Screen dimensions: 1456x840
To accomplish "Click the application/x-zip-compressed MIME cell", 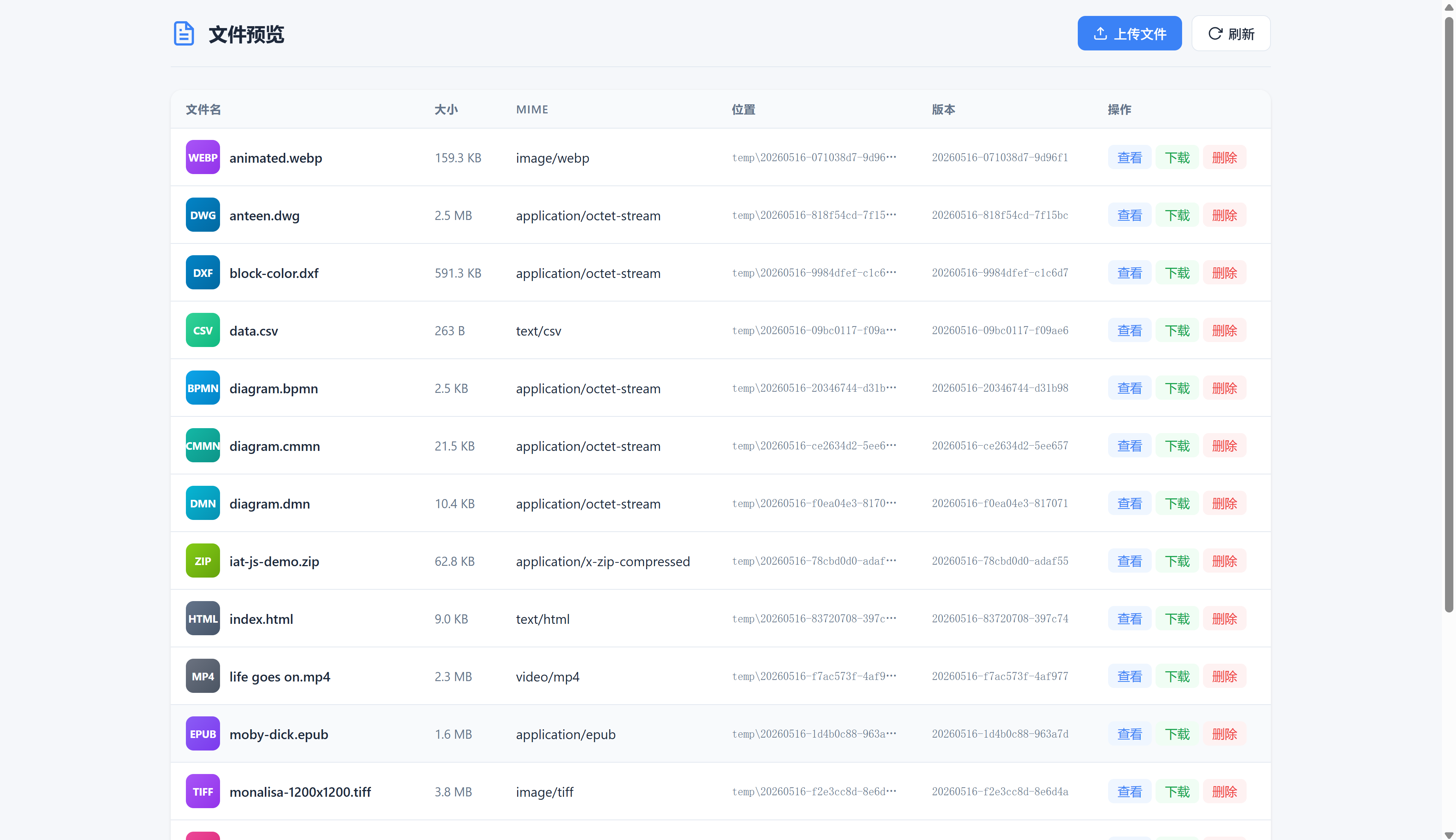I will 602,562.
